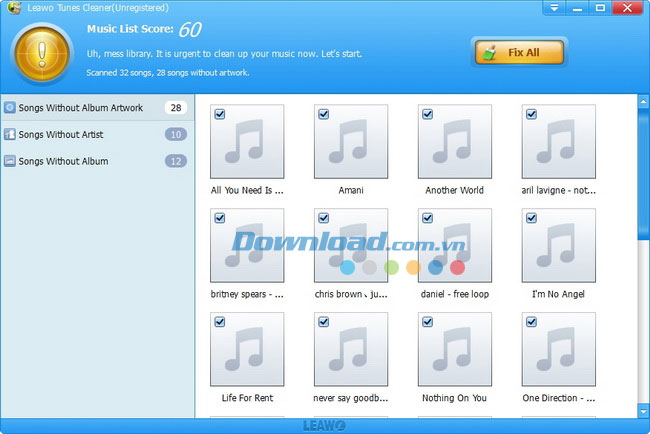The image size is (650, 434).
Task: Uncheck the aril lavigne song checkbox
Action: (x=531, y=114)
